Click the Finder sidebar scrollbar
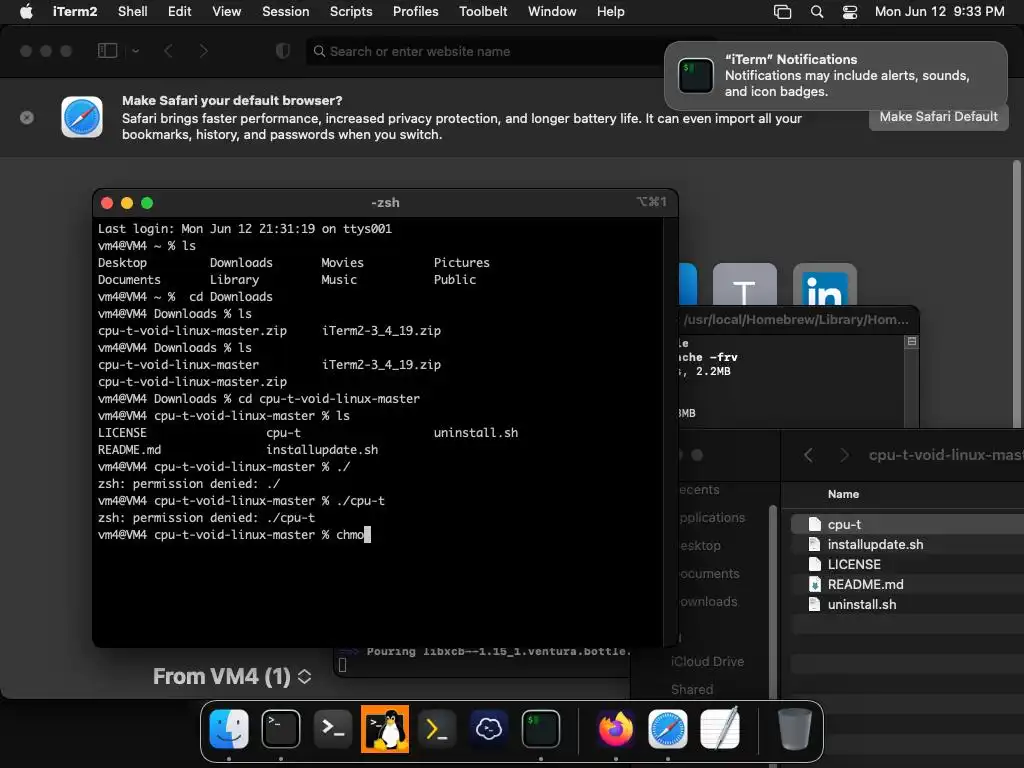This screenshot has height=768, width=1024. click(x=773, y=601)
